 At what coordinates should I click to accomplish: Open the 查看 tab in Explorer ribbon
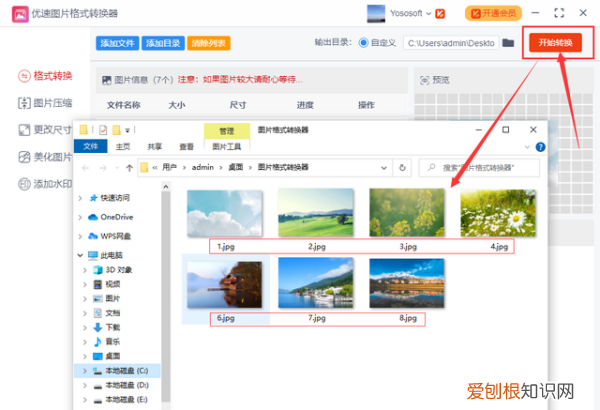pyautogui.click(x=186, y=147)
